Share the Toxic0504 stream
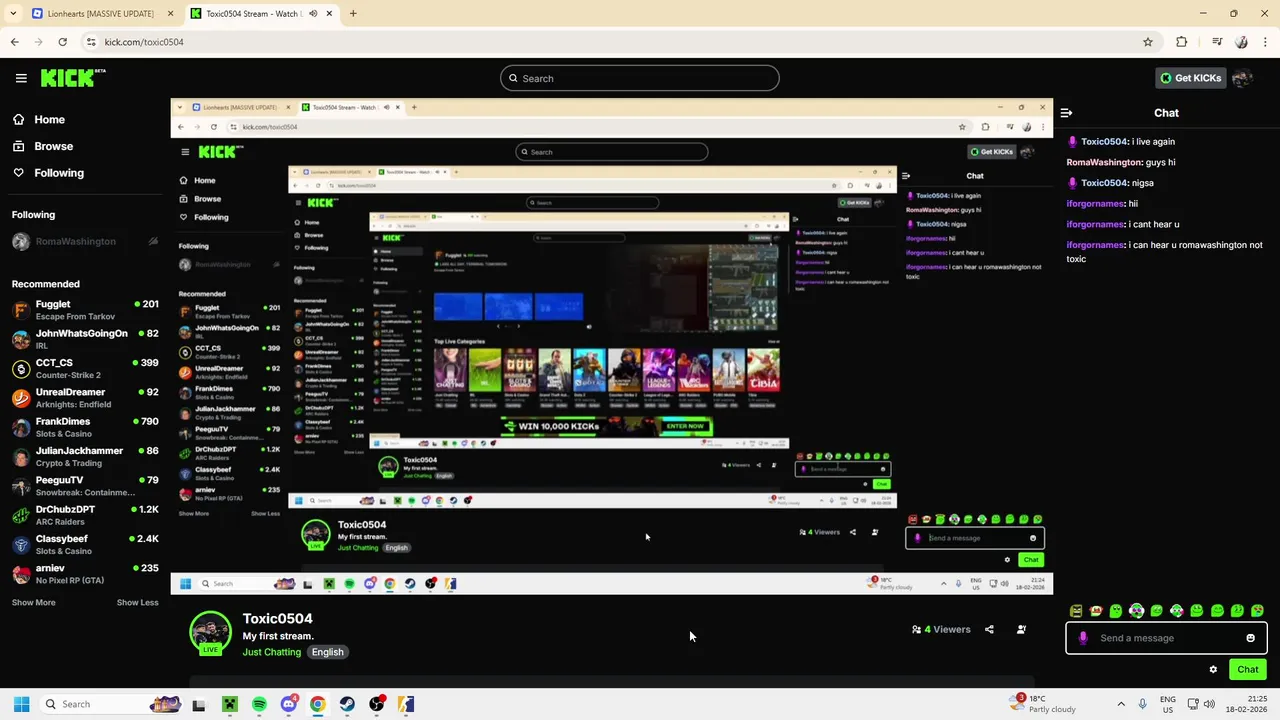 coord(989,629)
